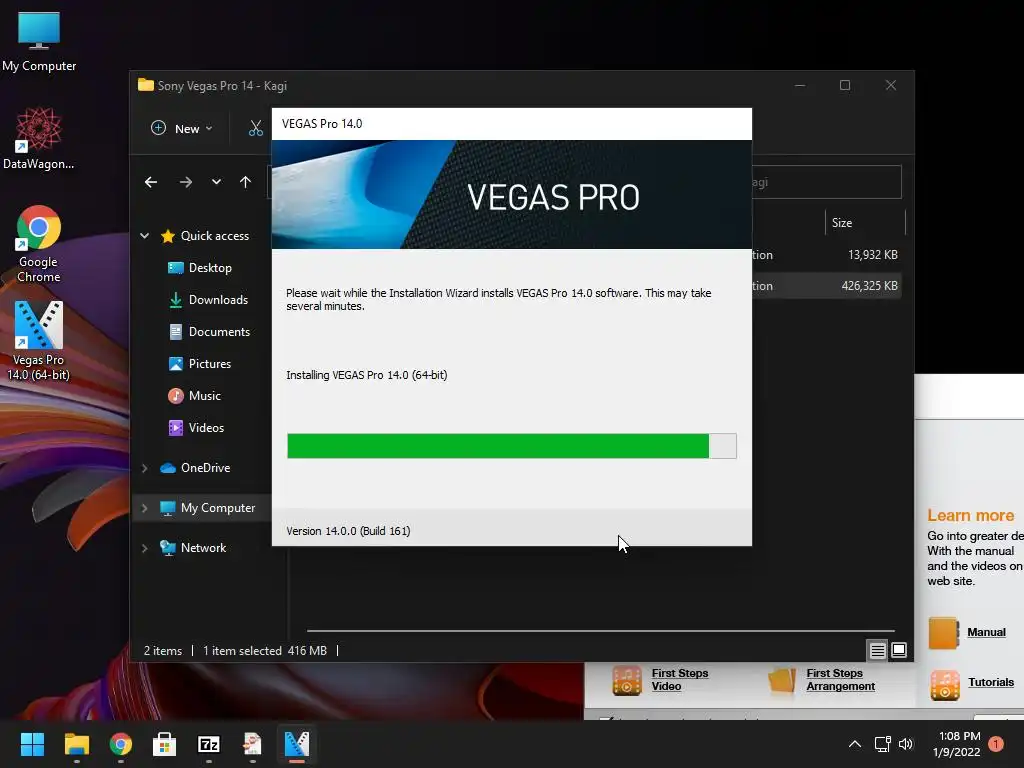1024x768 pixels.
Task: Click the VEGAS Pro 14.0 installer title bar
Action: point(511,124)
